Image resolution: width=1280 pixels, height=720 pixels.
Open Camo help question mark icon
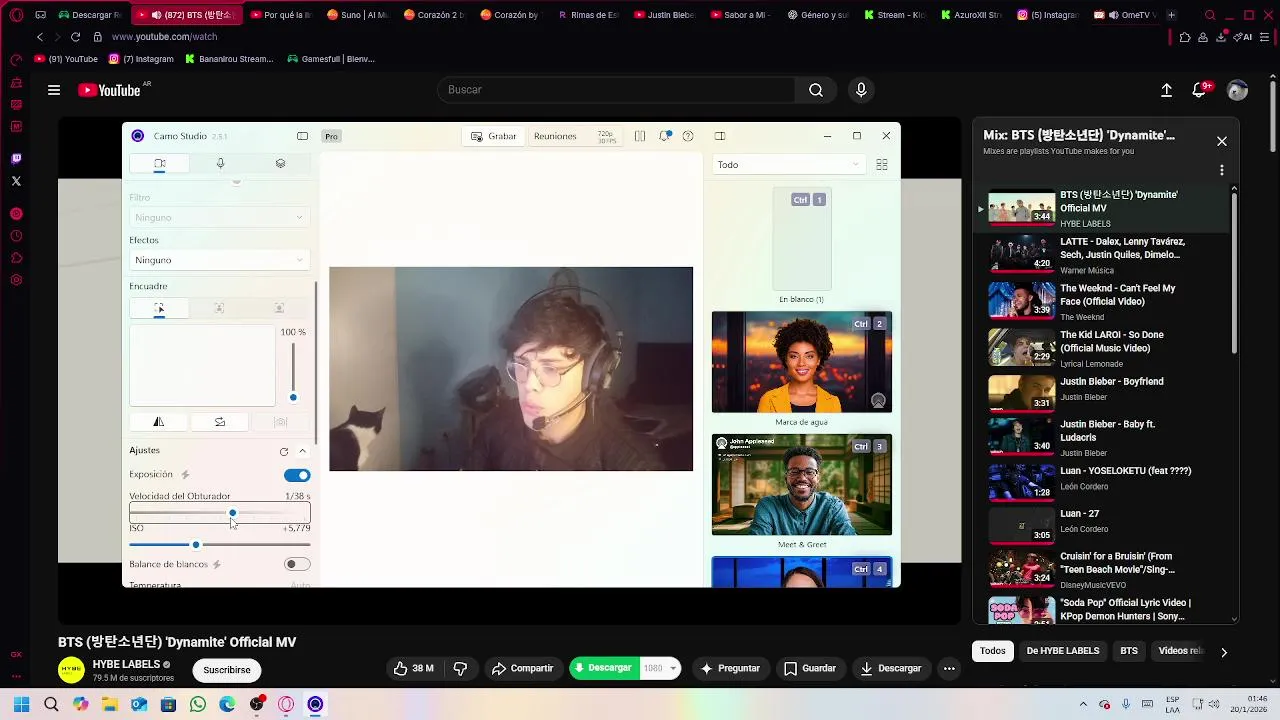(688, 136)
